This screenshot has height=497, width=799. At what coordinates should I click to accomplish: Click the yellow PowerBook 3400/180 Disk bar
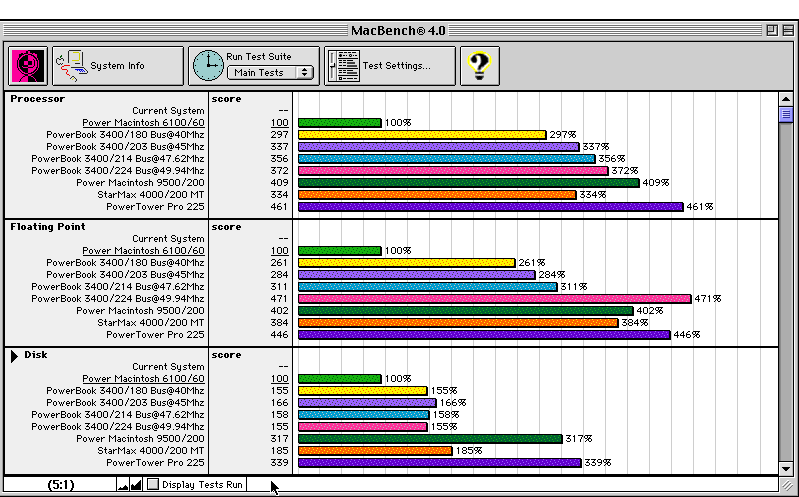(363, 391)
